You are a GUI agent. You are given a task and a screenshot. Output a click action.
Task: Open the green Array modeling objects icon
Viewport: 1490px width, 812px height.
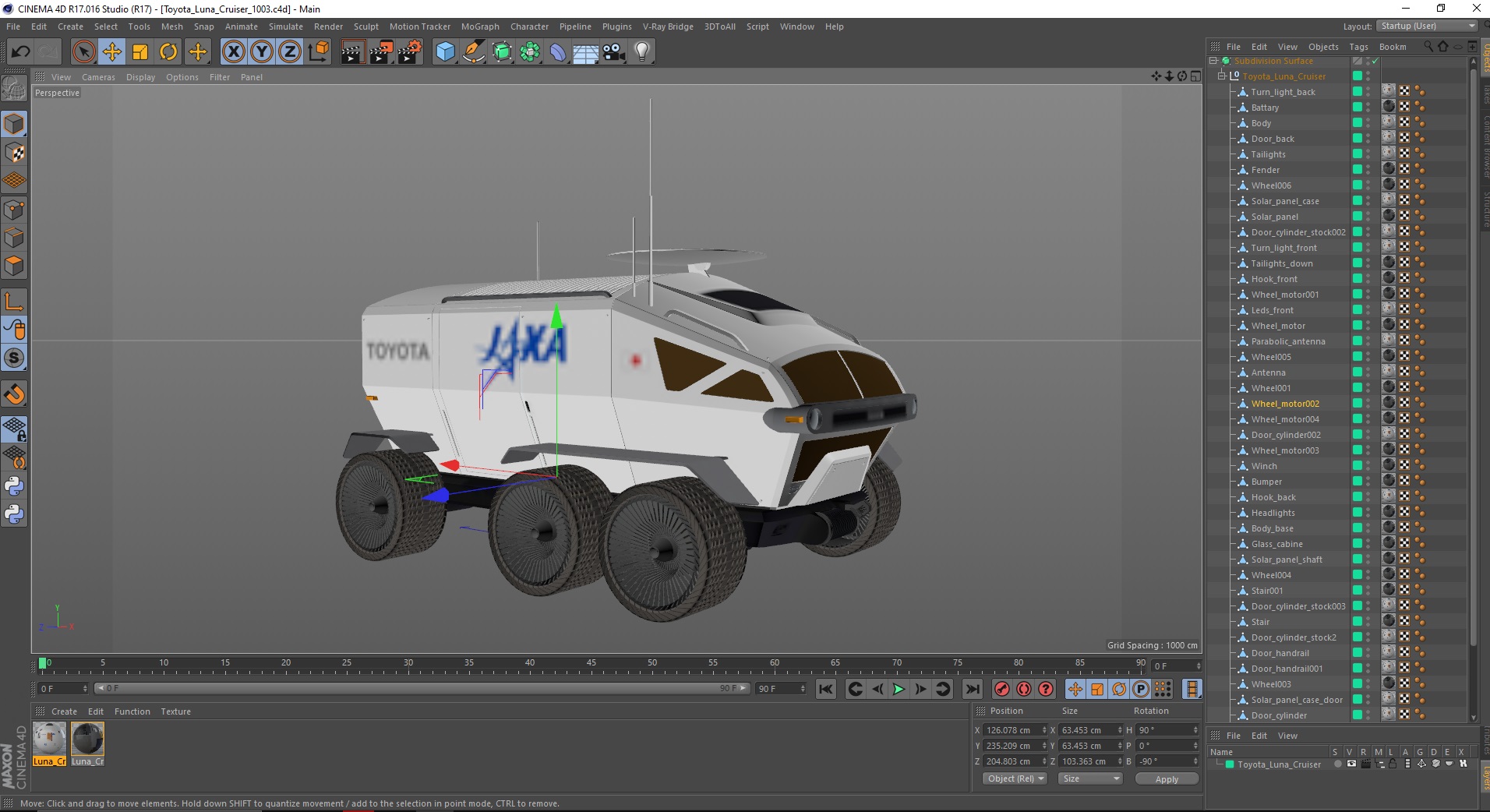[530, 52]
